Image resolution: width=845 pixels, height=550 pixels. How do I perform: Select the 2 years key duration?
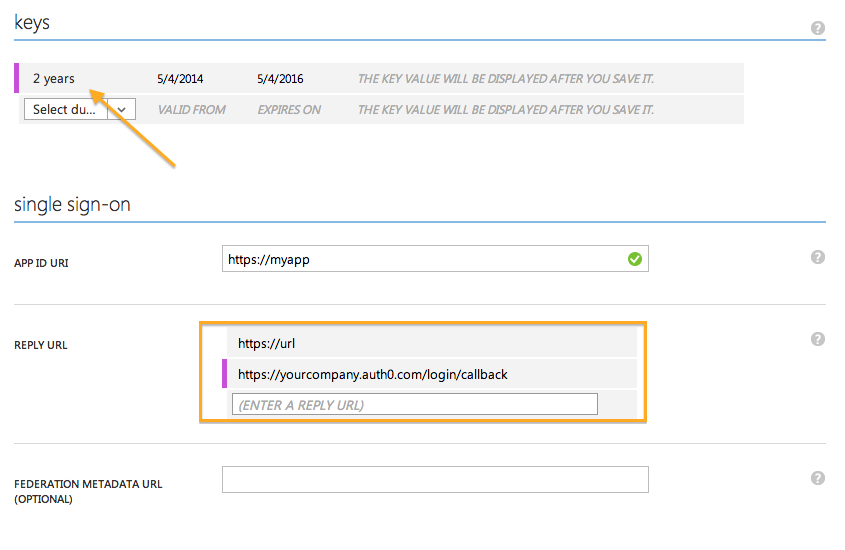[x=54, y=79]
